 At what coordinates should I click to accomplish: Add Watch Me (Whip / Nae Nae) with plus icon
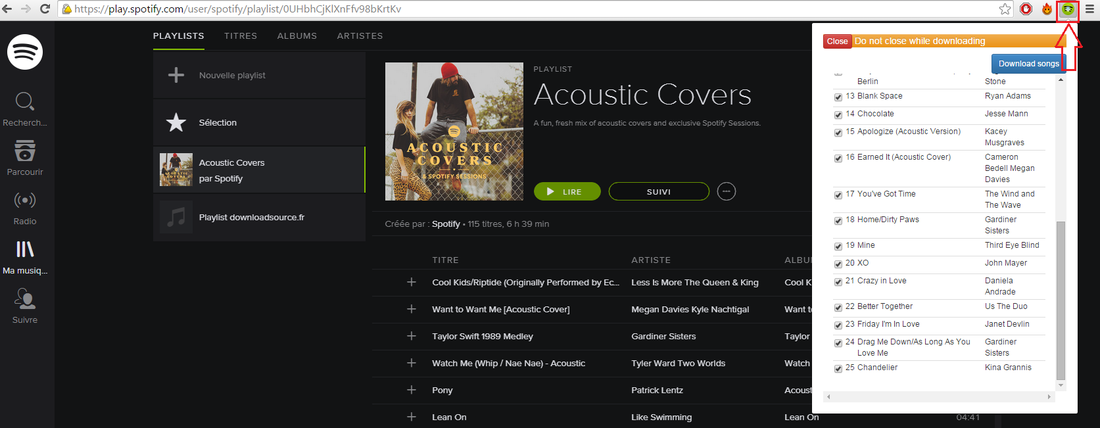pos(412,363)
